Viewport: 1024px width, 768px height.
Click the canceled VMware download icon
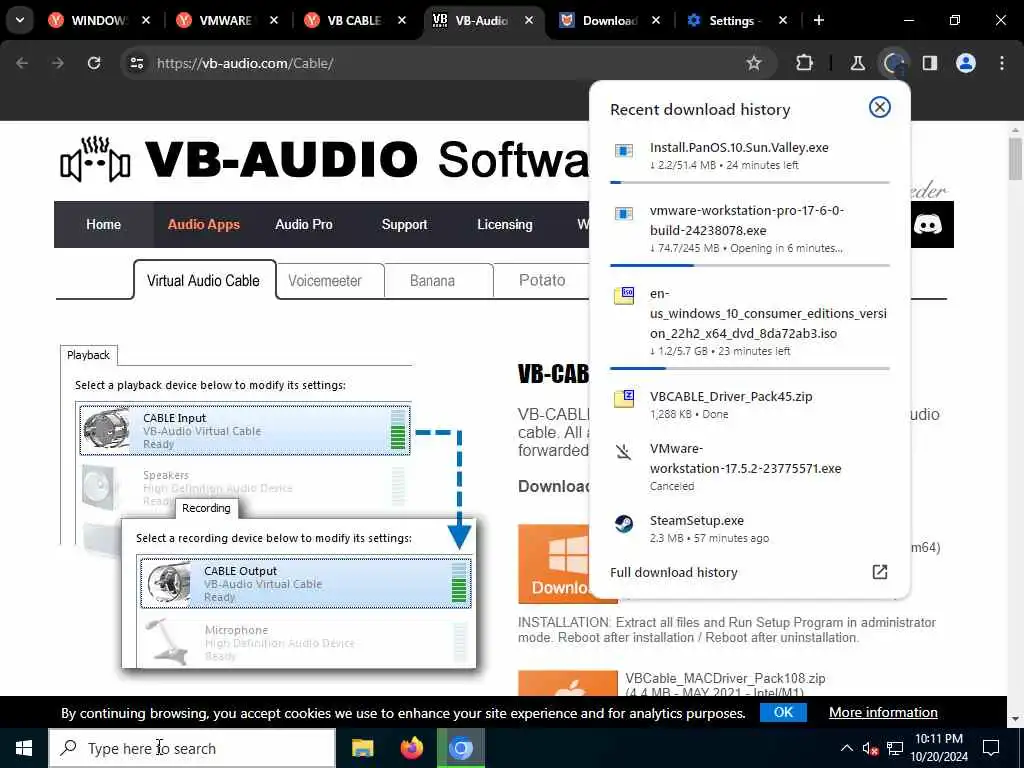624,451
